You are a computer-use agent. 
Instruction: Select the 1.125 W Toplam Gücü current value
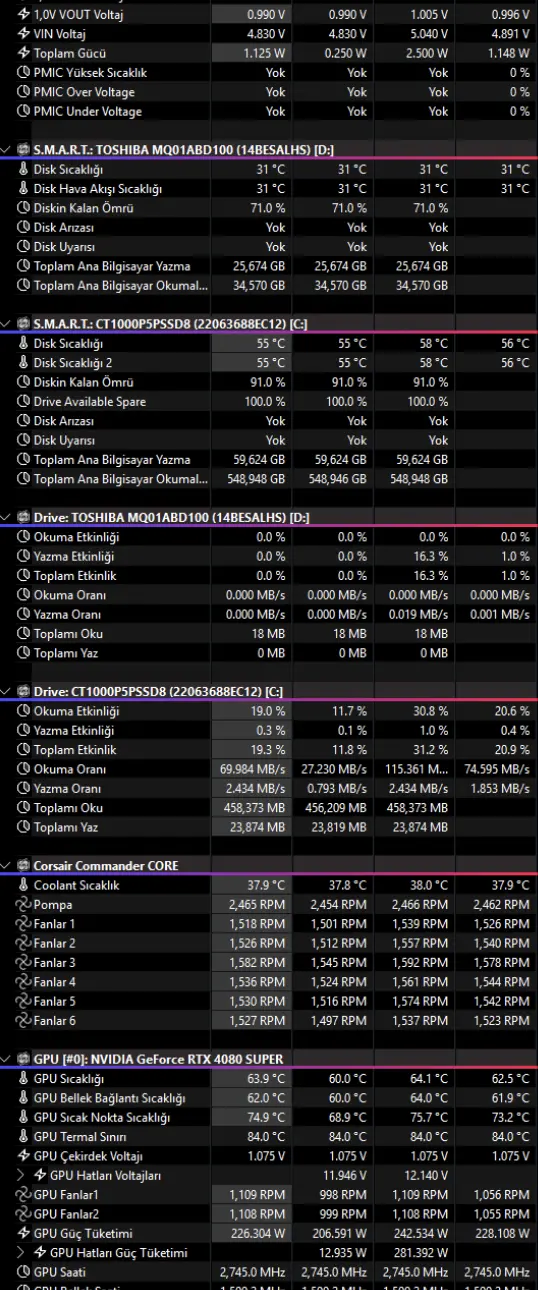coord(264,53)
